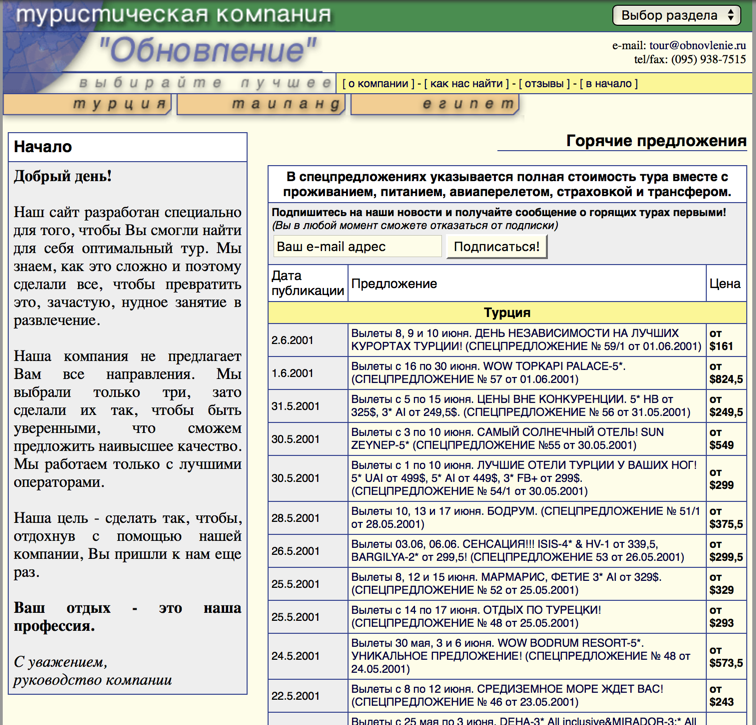
Task: Open the WOW BODRUM RESORT-5* offer
Action: pyautogui.click(x=521, y=656)
